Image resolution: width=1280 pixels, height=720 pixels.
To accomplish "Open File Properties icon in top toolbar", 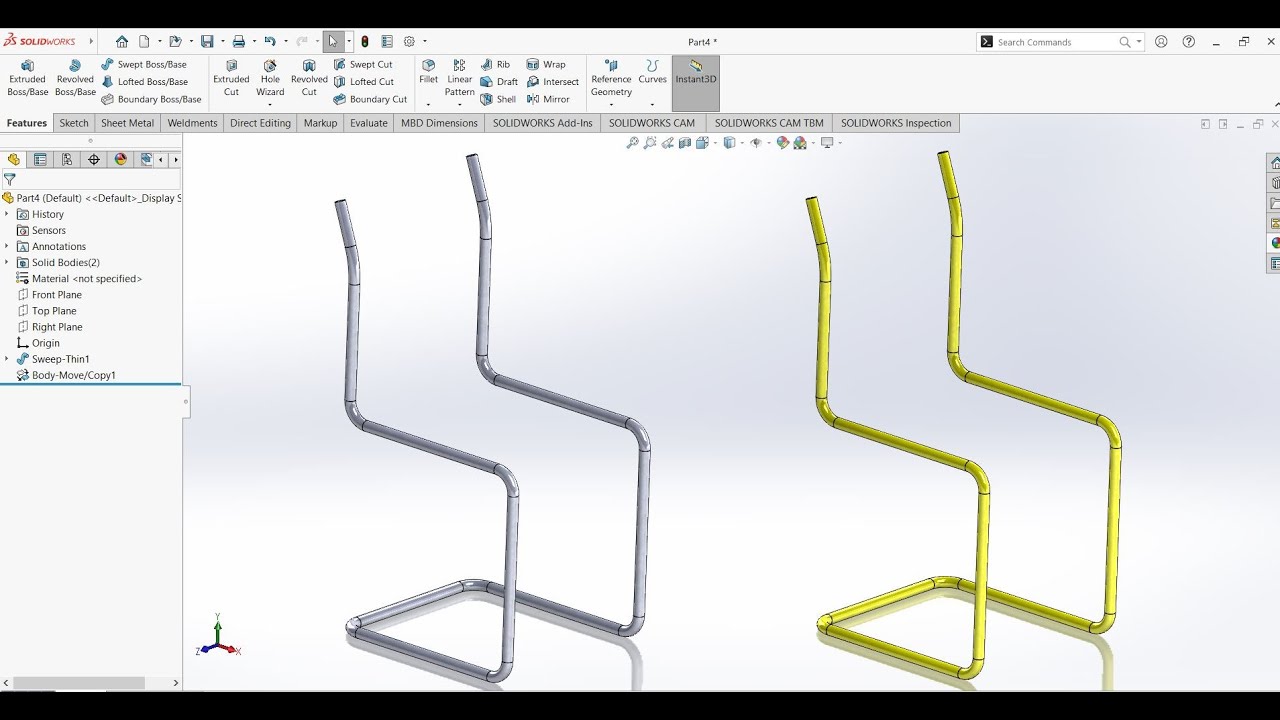I will 387,42.
